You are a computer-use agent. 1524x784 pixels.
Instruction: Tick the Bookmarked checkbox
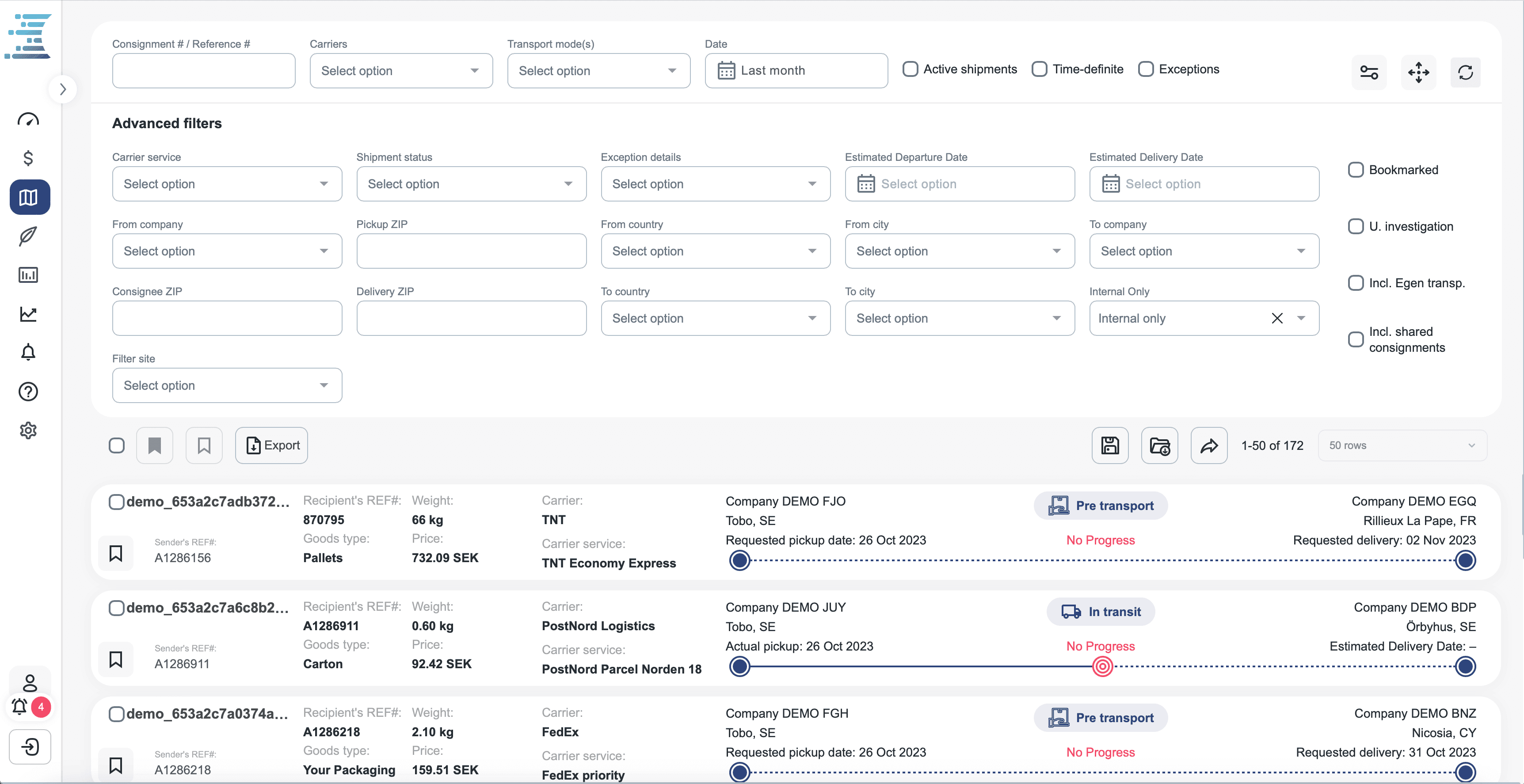1356,170
